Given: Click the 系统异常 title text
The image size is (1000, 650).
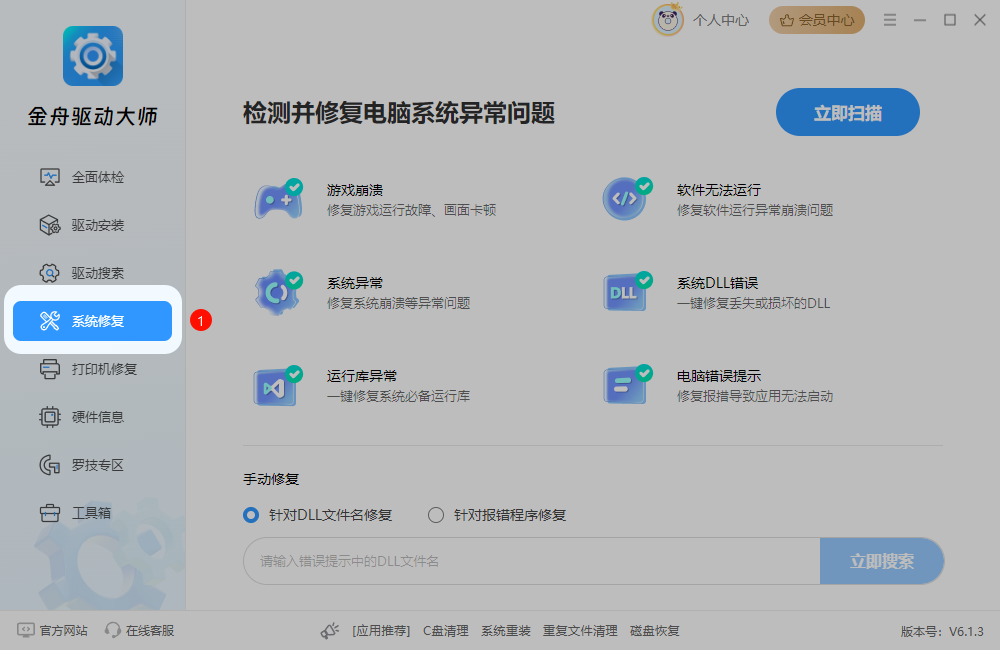Looking at the screenshot, I should pyautogui.click(x=355, y=283).
